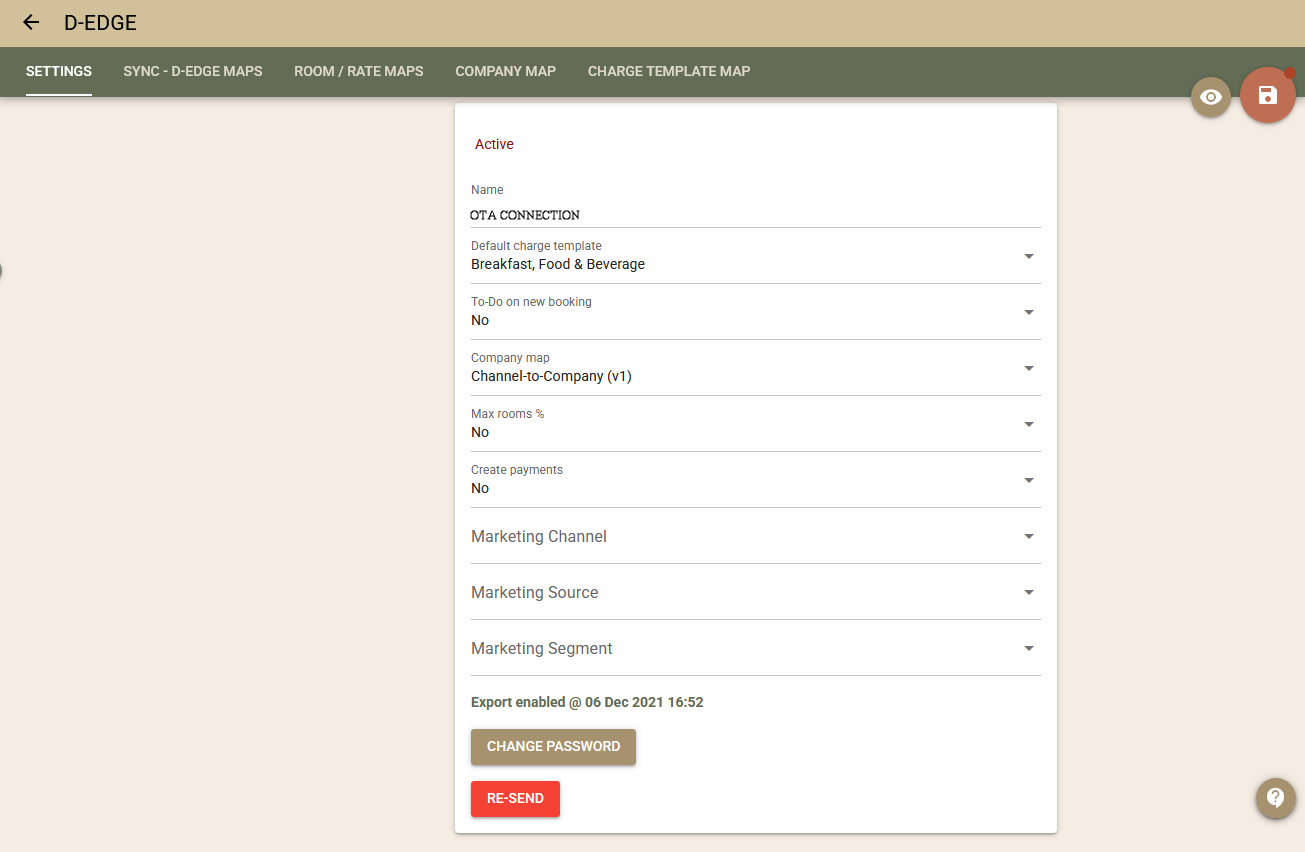
Task: Toggle the Active status label
Action: click(x=494, y=144)
